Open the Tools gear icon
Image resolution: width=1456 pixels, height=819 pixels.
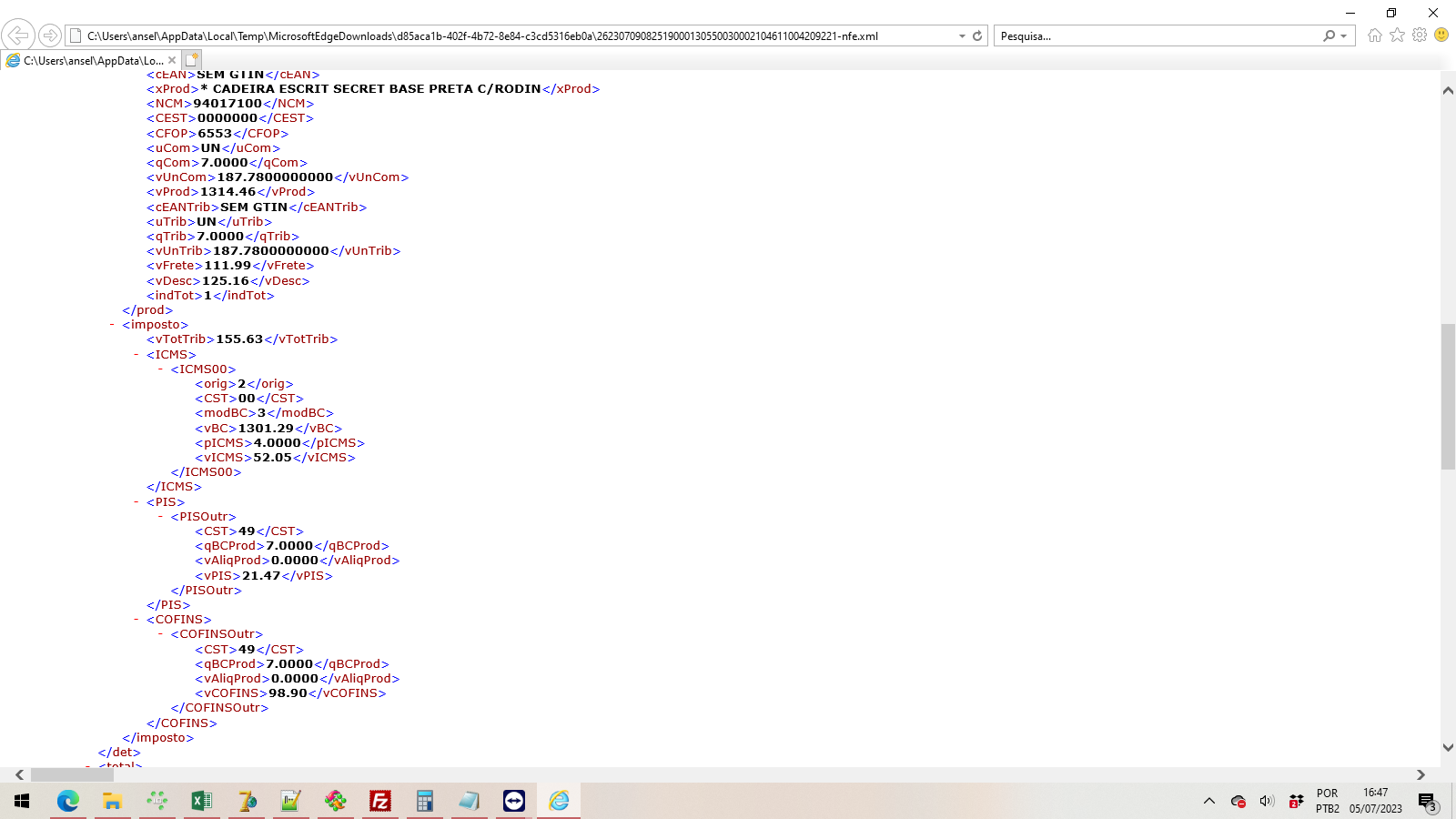(1420, 35)
